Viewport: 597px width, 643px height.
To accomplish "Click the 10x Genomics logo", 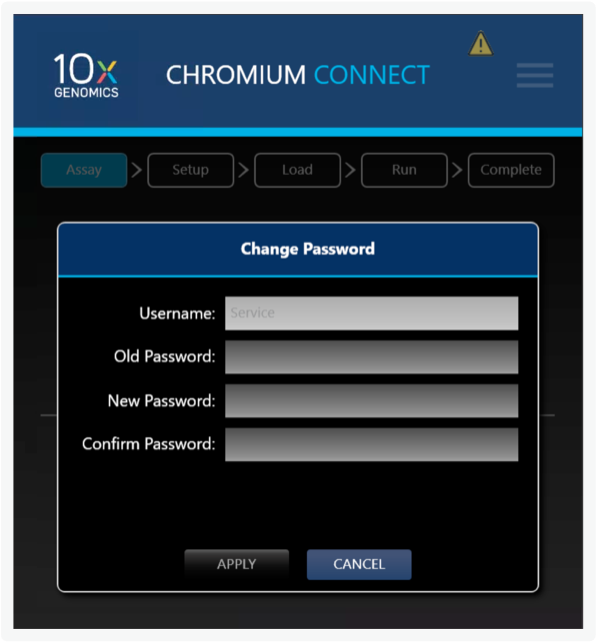I will click(86, 76).
